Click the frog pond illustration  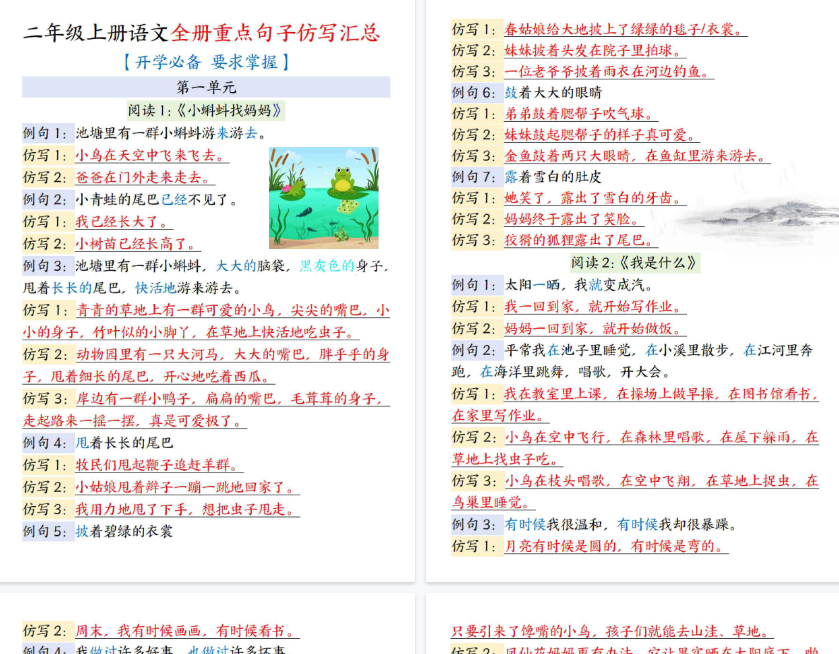tap(323, 197)
